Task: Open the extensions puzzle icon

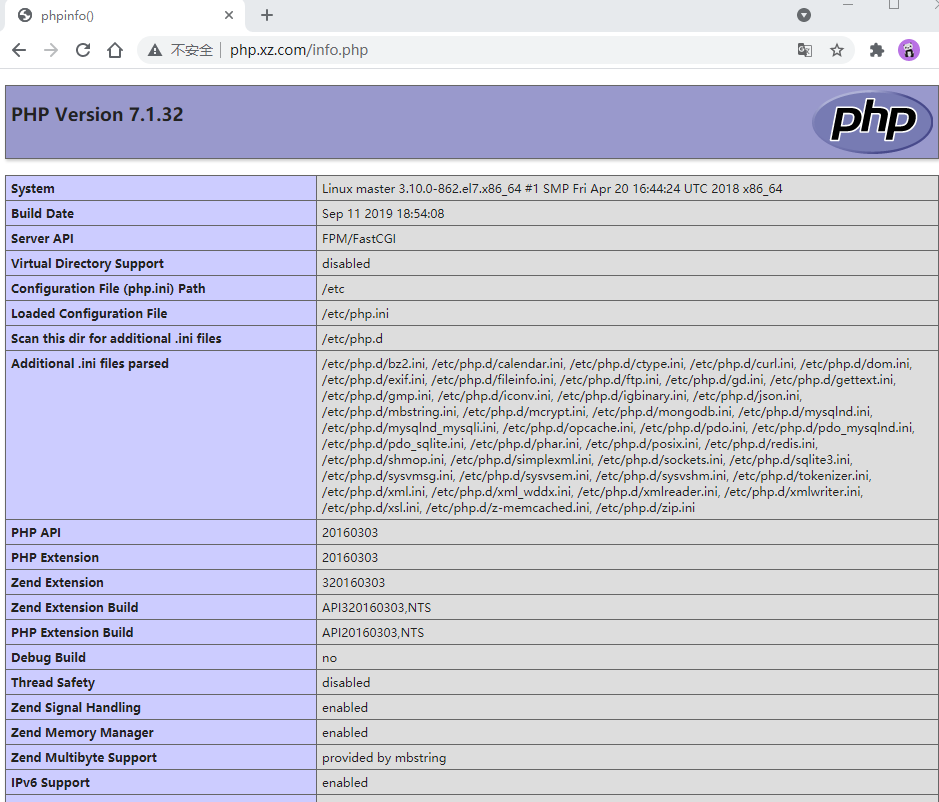Action: [x=877, y=50]
